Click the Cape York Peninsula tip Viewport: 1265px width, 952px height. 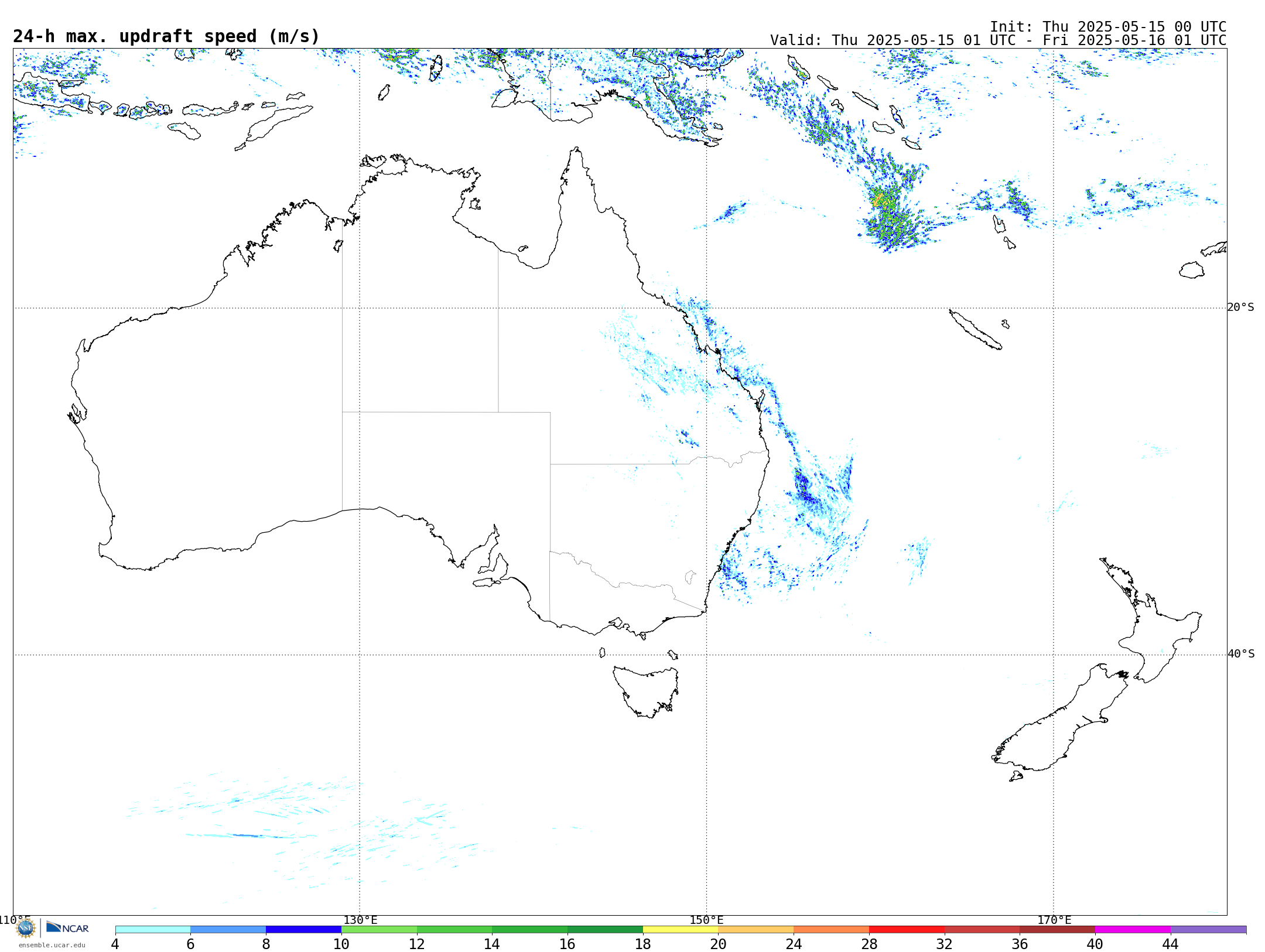coord(577,150)
